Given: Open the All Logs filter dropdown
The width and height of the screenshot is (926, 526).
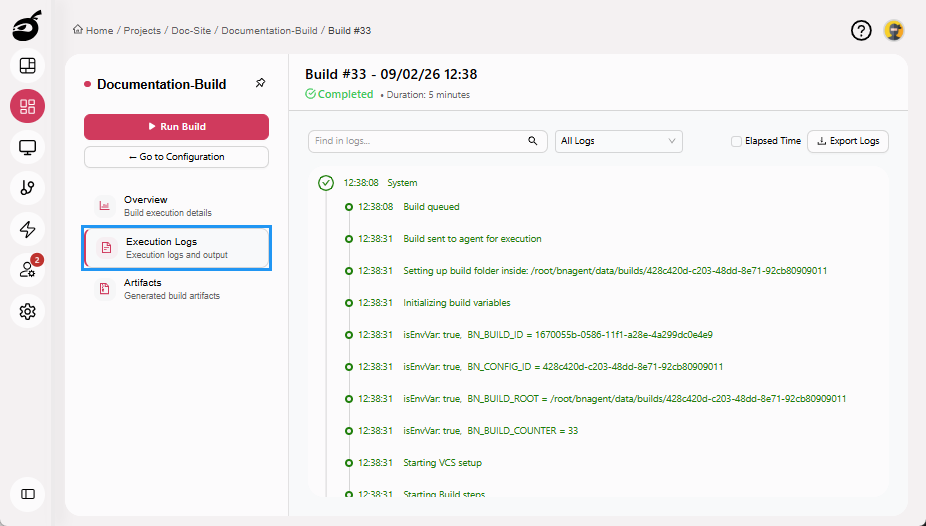Looking at the screenshot, I should tap(618, 141).
